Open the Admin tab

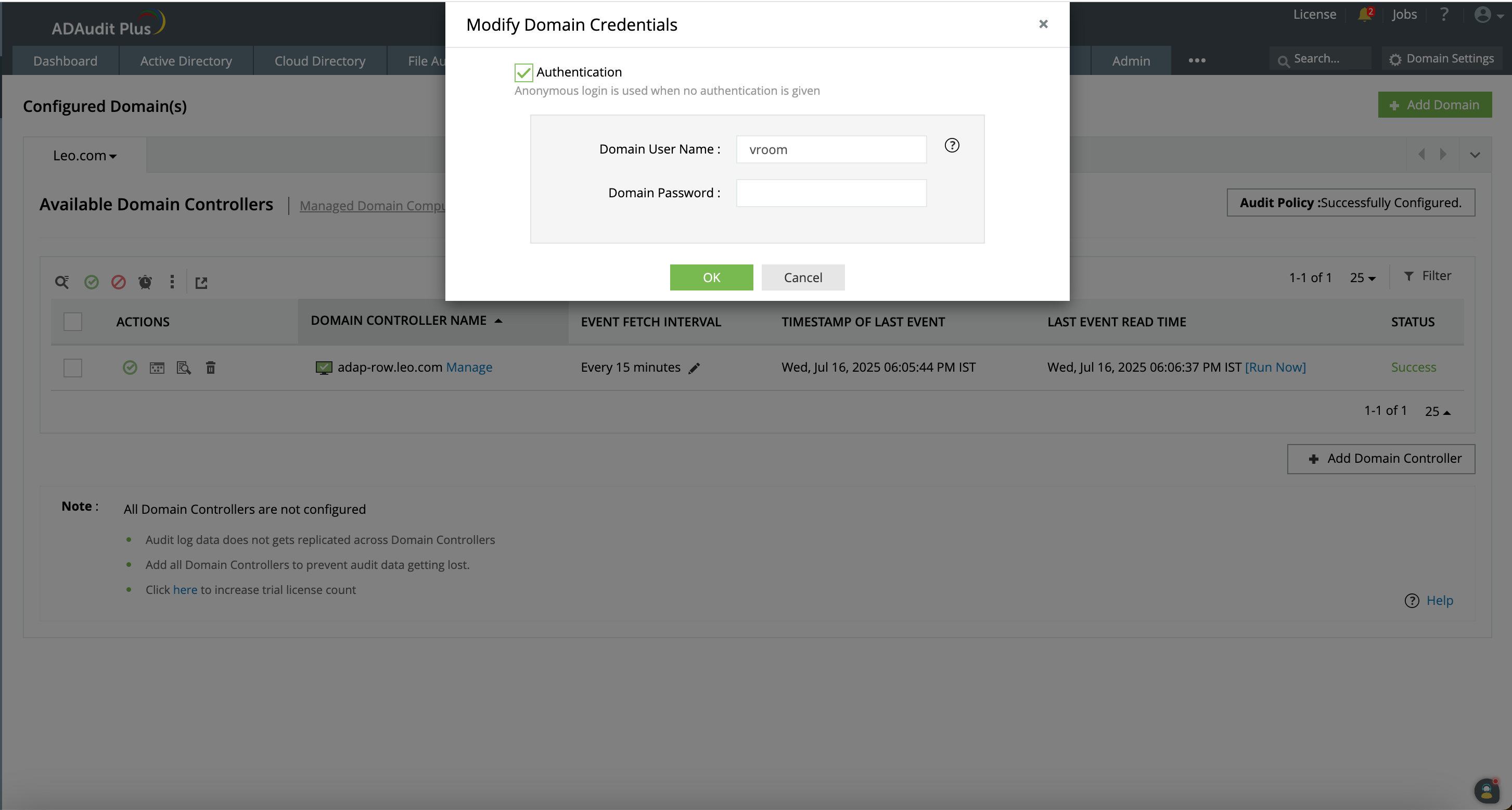coord(1131,61)
